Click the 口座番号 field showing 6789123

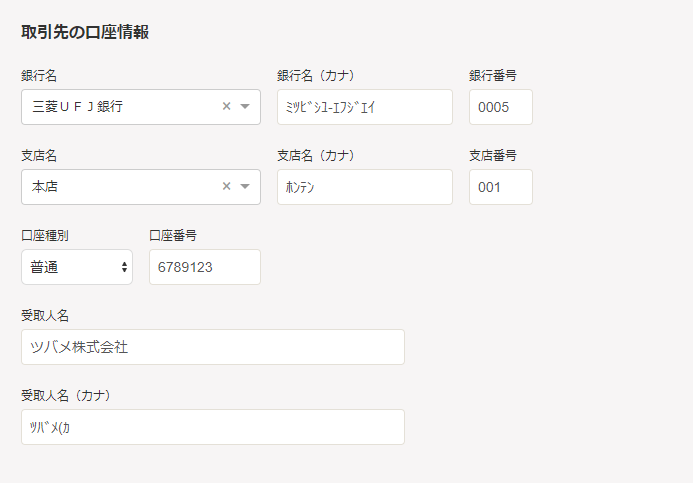click(x=205, y=267)
